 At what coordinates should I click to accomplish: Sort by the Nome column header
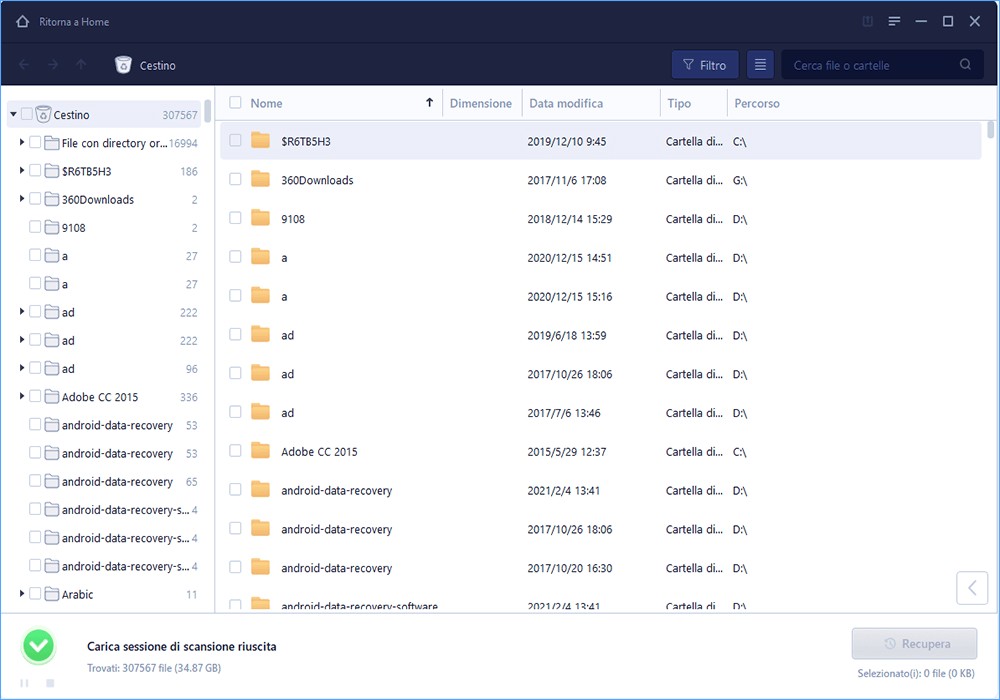pyautogui.click(x=266, y=103)
